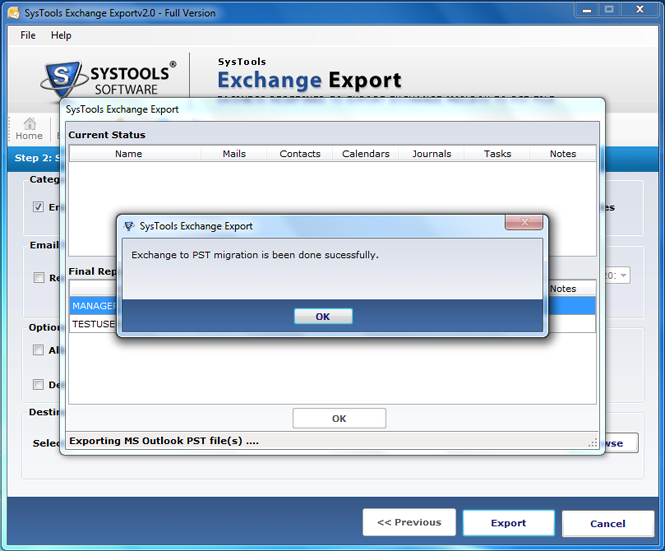Toggle first checkbox under Options section

click(38, 350)
